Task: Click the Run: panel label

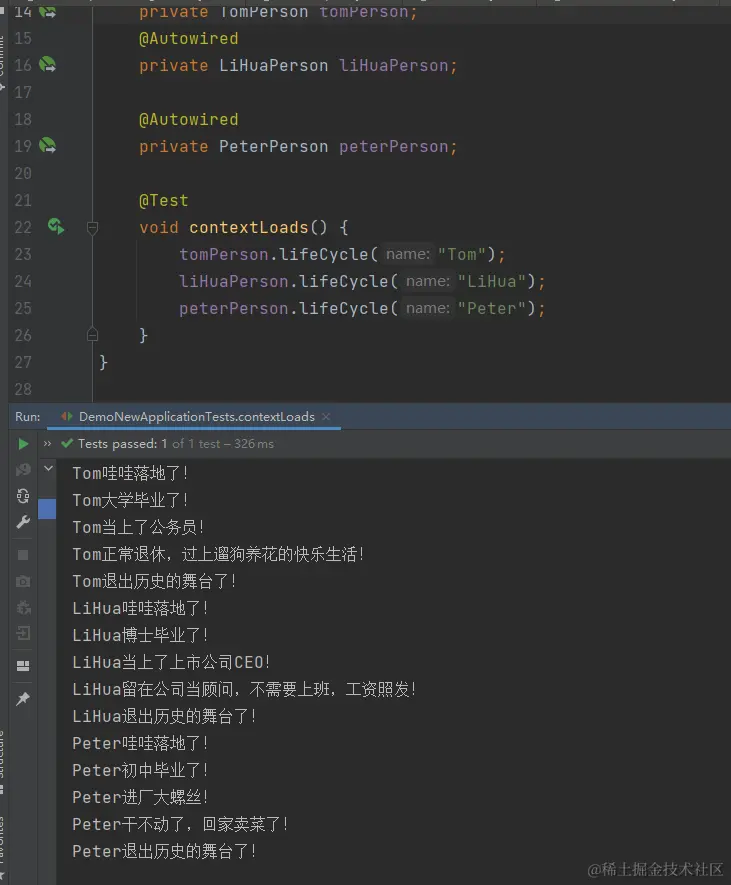Action: (28, 417)
